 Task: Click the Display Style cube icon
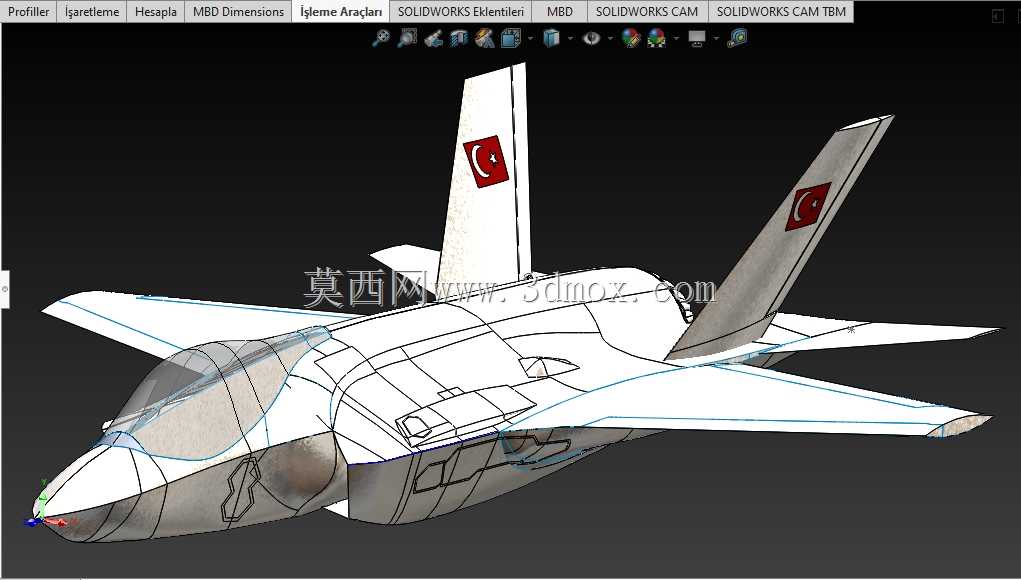point(552,38)
